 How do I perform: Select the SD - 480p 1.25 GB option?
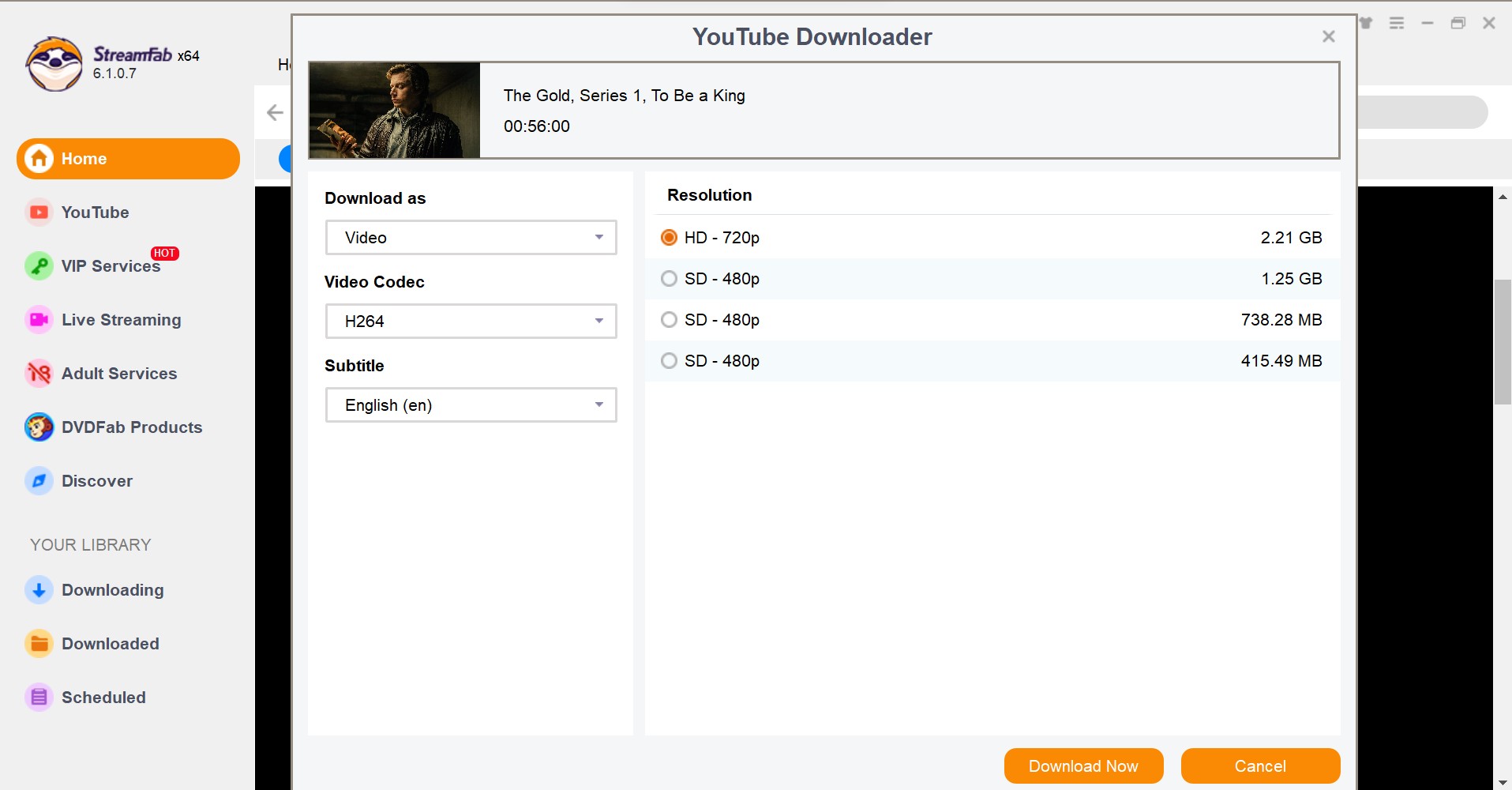click(992, 279)
